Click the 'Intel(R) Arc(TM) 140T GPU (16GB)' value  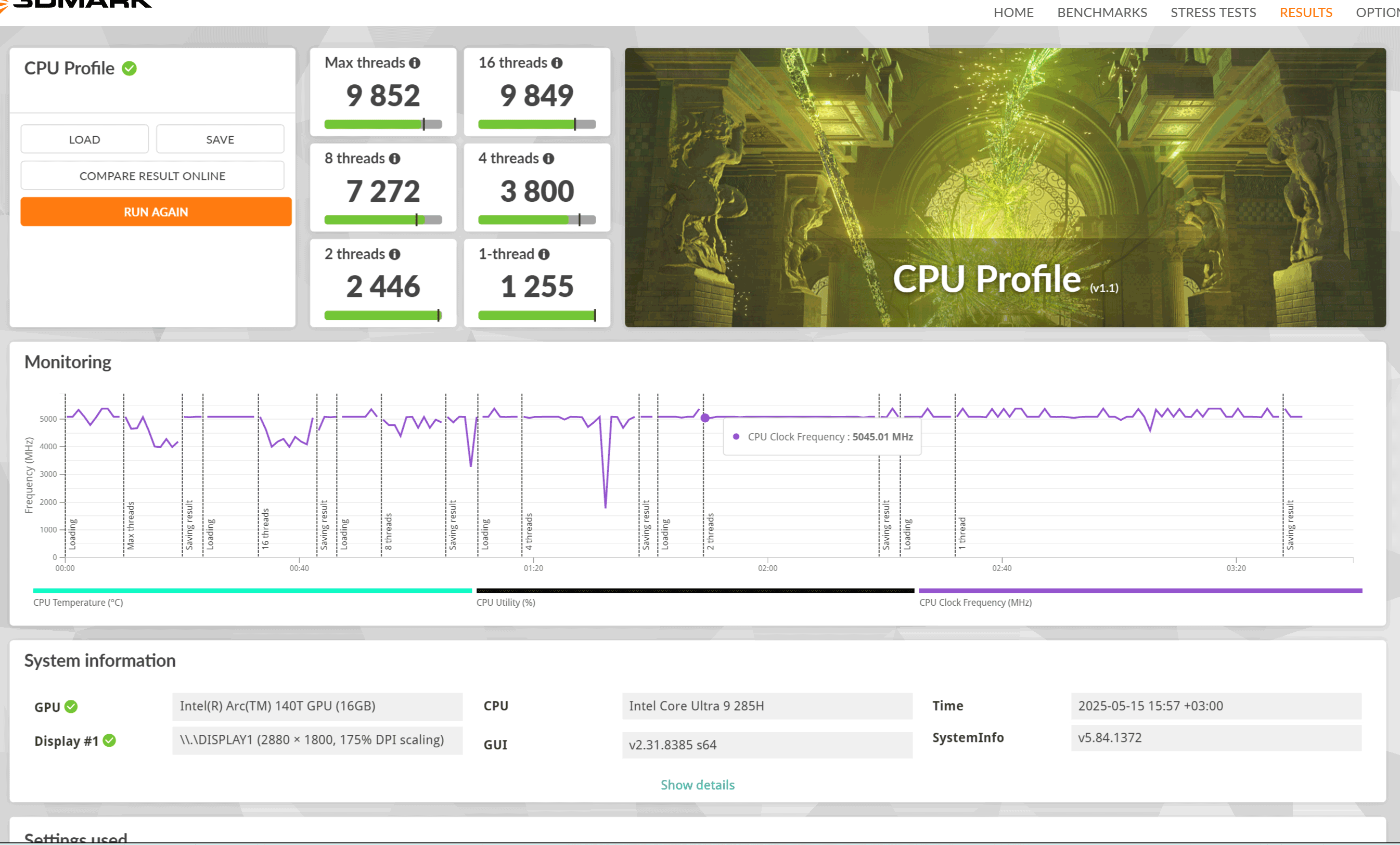pos(317,706)
